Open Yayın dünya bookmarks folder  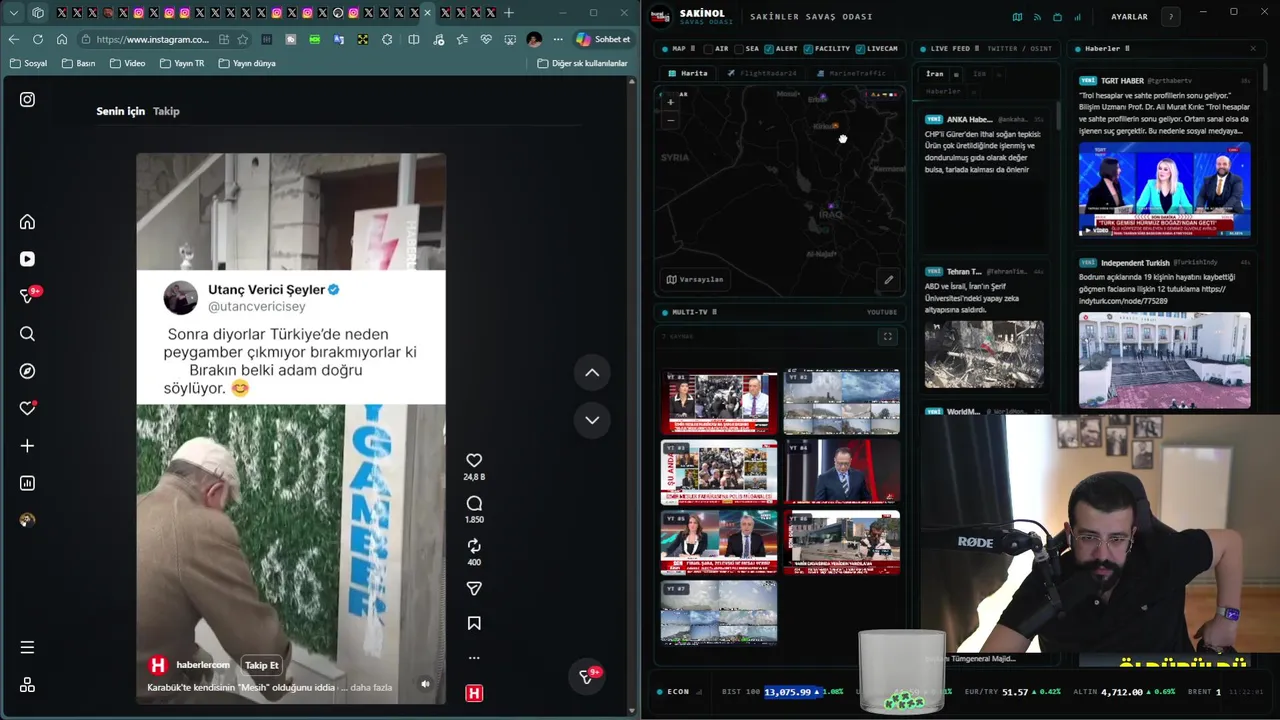[246, 63]
